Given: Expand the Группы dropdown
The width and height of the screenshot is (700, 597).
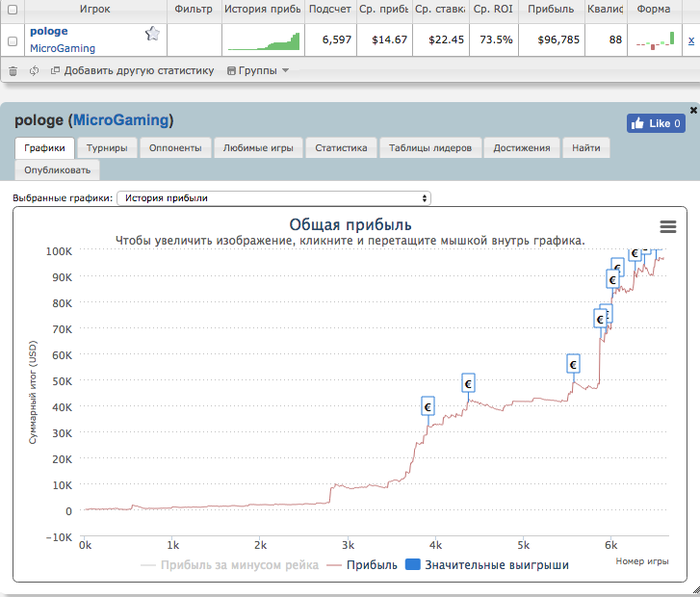Looking at the screenshot, I should [x=258, y=71].
